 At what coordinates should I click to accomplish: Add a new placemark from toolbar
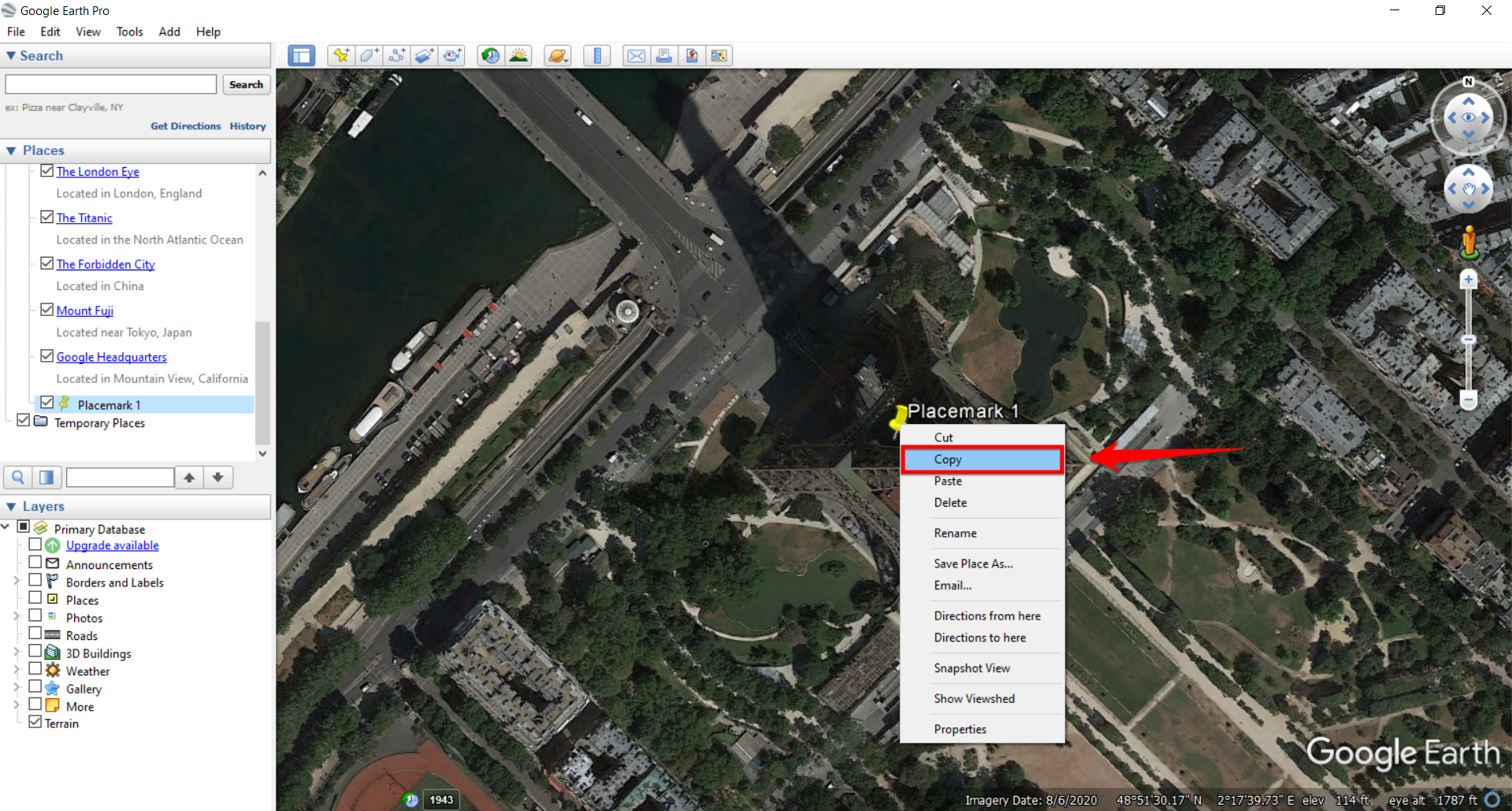click(341, 55)
